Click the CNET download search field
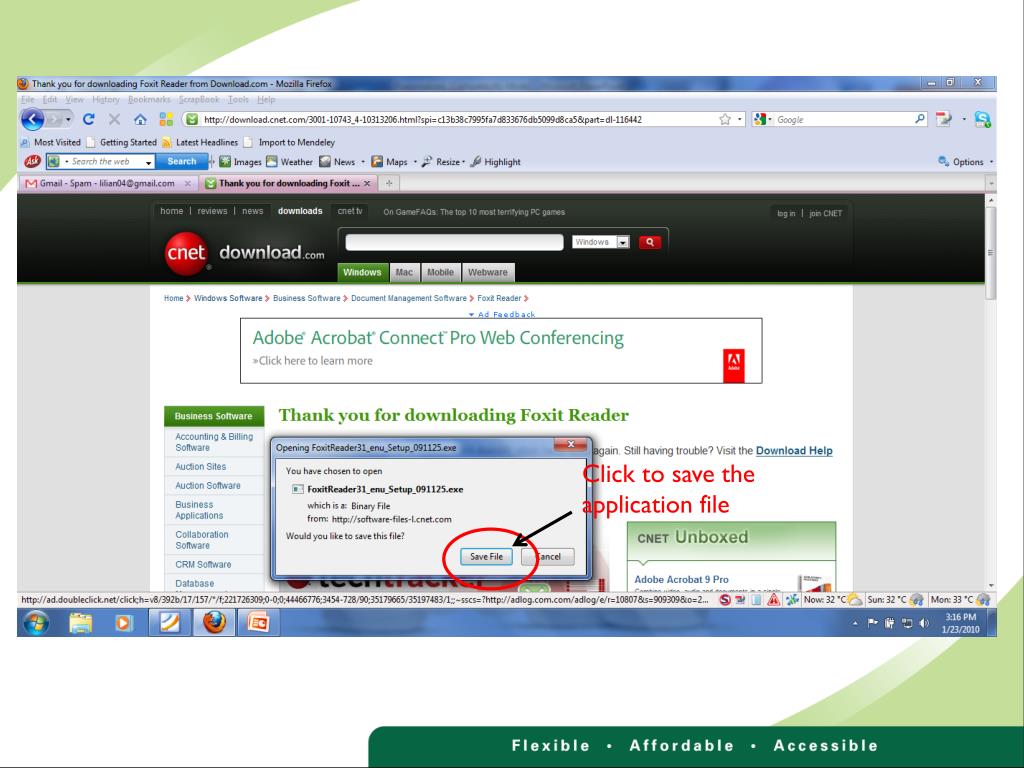1024x768 pixels. click(454, 242)
